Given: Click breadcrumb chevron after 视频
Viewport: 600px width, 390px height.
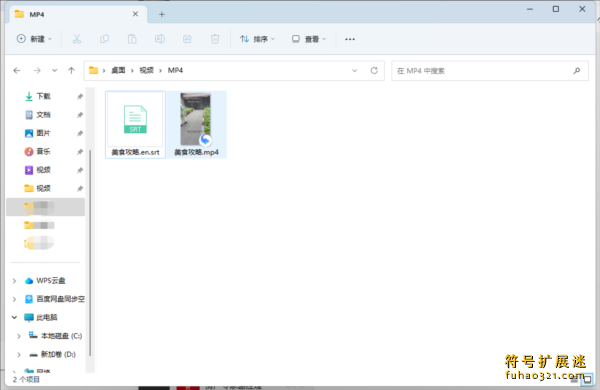Looking at the screenshot, I should (x=160, y=70).
